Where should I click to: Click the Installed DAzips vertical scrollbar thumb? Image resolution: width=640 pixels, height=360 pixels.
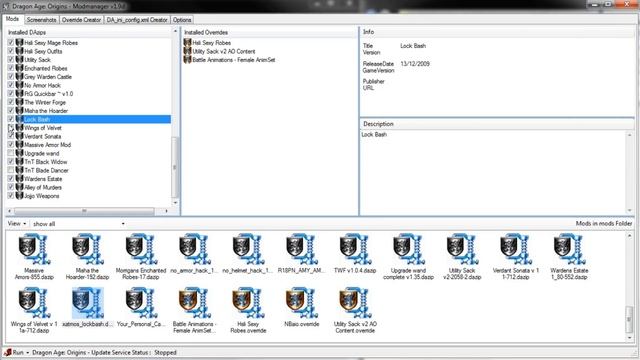point(175,167)
